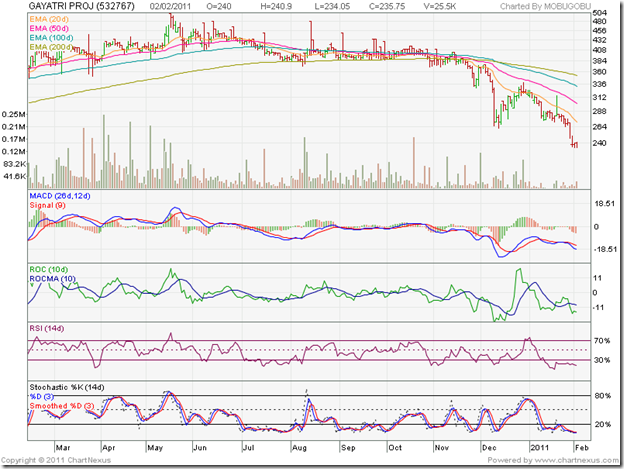Click the ROC -11 axis label
The height and width of the screenshot is (469, 624).
[597, 307]
